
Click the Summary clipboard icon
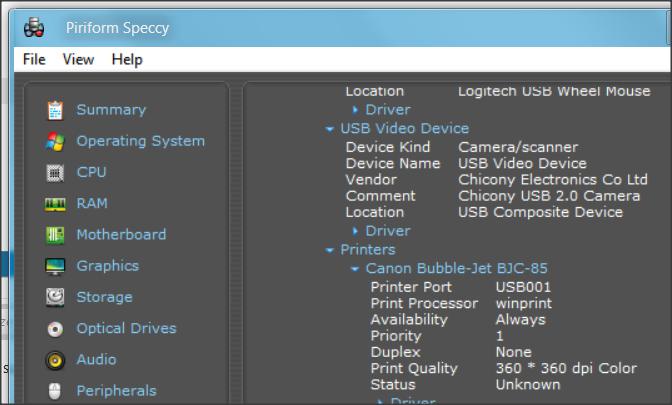[55, 110]
